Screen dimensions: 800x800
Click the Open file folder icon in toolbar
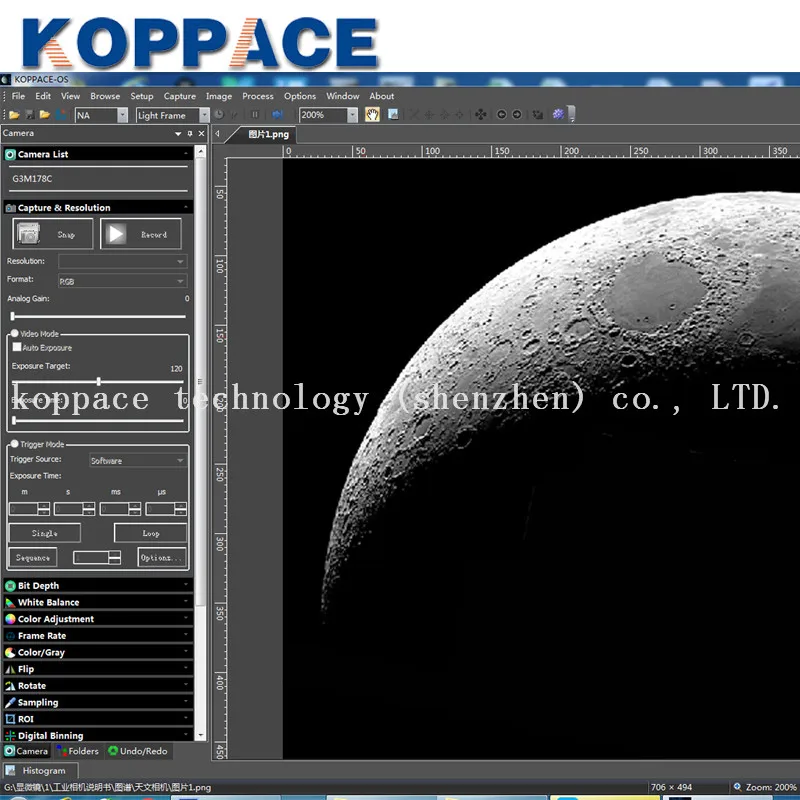[x=14, y=115]
